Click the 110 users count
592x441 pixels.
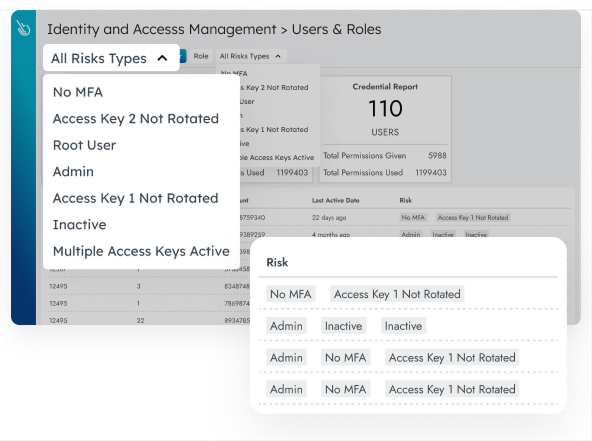(x=385, y=108)
